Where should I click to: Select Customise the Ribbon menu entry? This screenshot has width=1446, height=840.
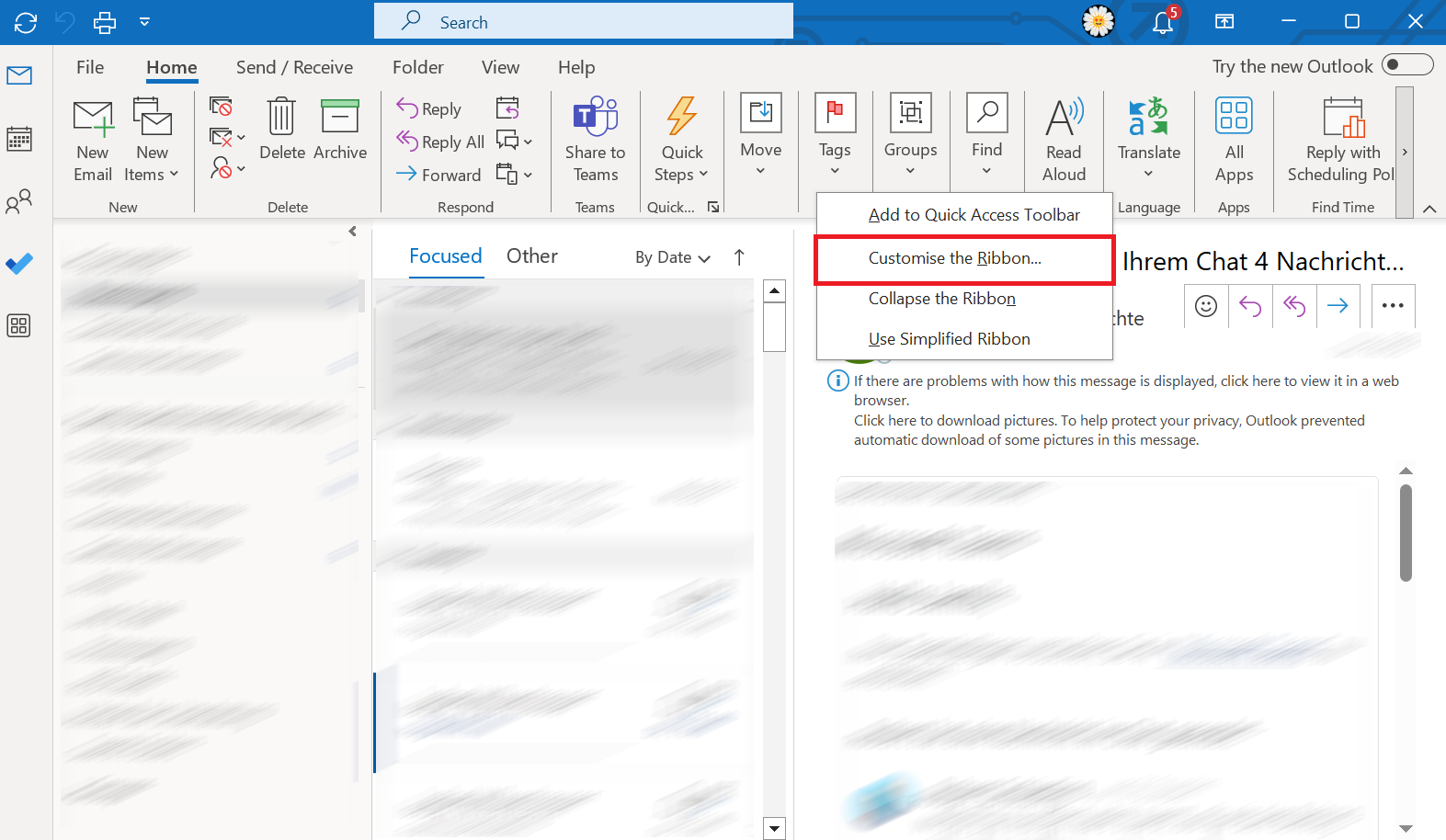point(954,258)
